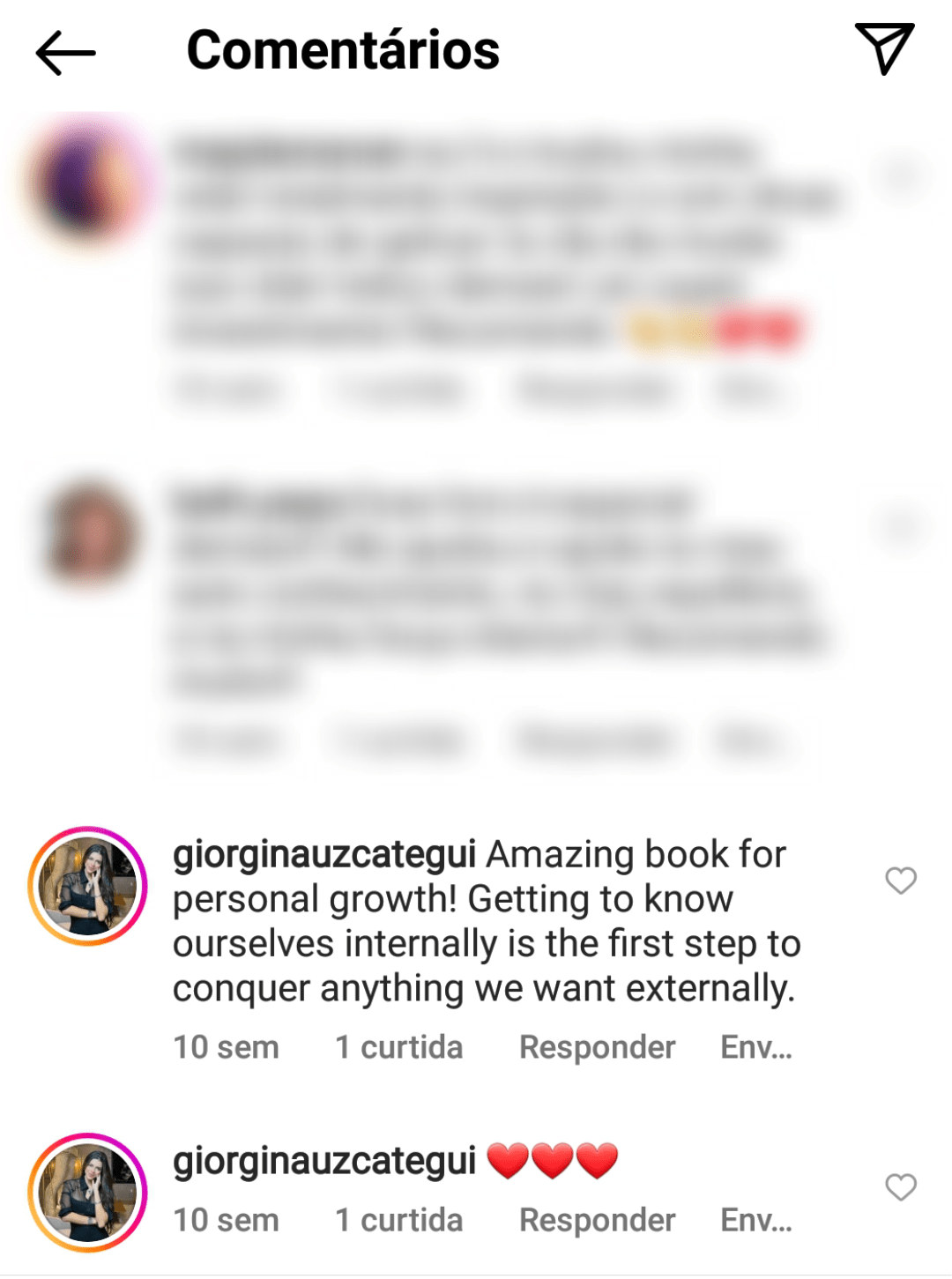952x1279 pixels.
Task: Open giorginauzcategui username in hearts comment
Action: coord(324,1163)
